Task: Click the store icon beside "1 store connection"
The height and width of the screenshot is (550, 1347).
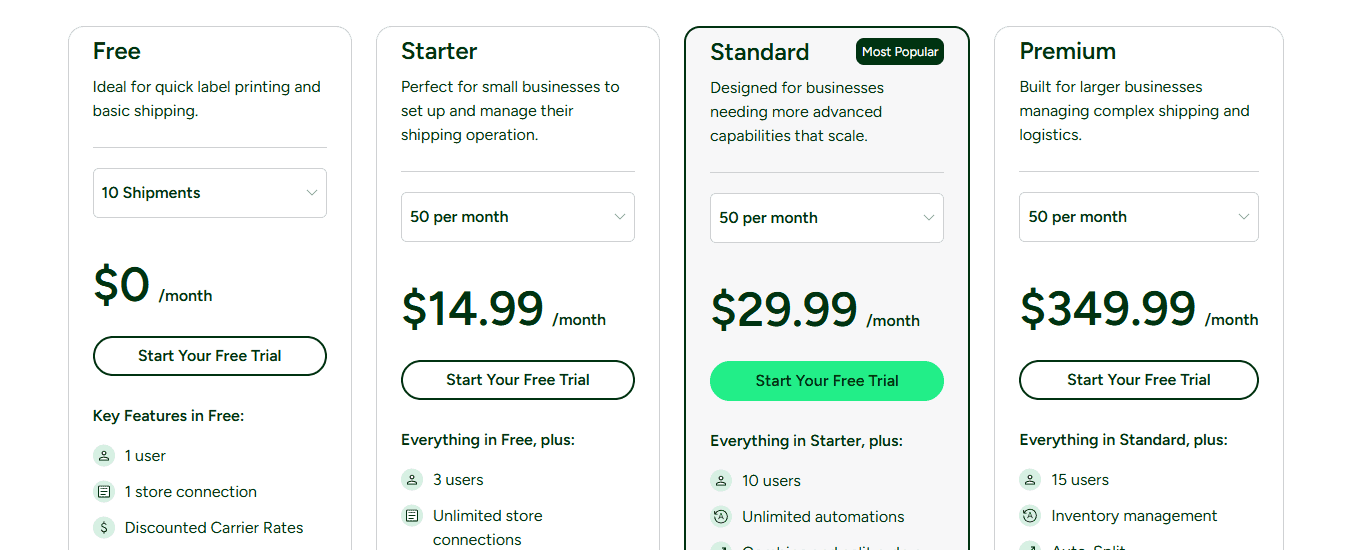Action: click(x=104, y=492)
